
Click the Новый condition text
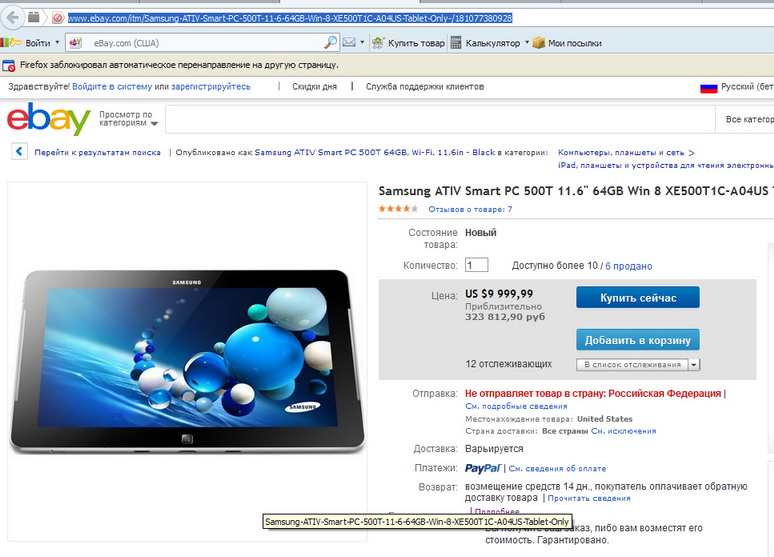481,233
